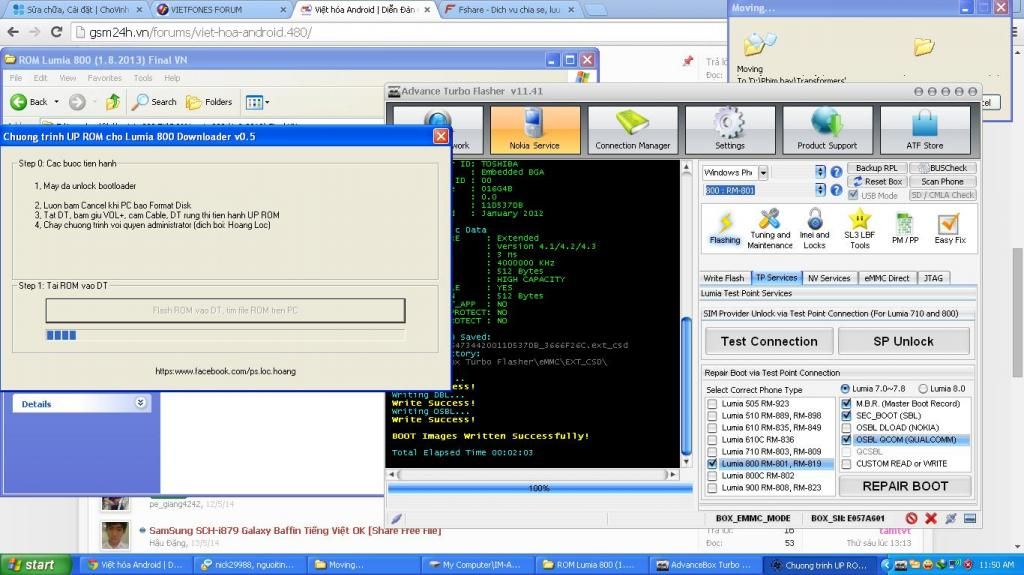Viewport: 1024px width, 575px height.
Task: Select the Easy Fix icon
Action: click(950, 228)
